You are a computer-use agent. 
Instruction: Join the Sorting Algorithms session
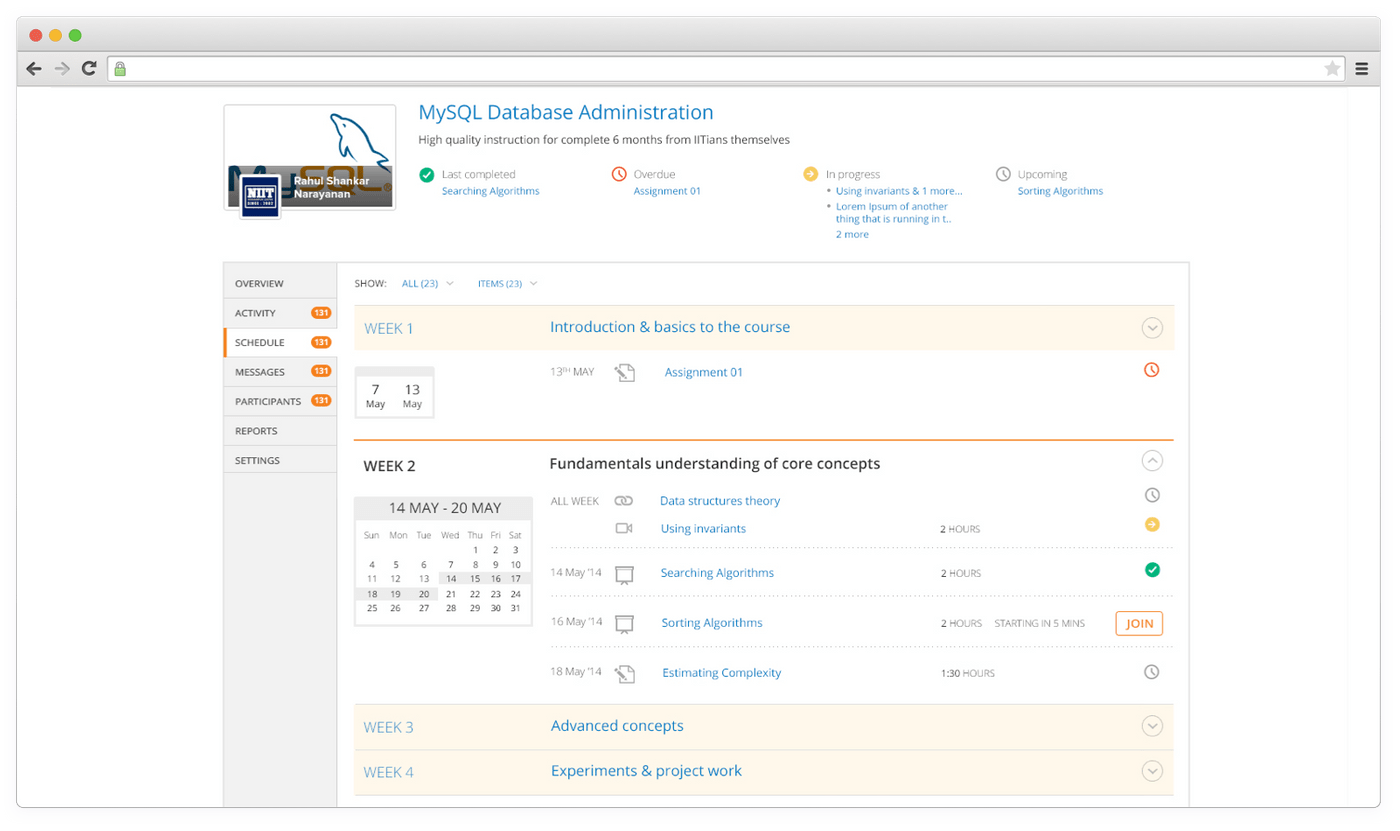[1139, 624]
